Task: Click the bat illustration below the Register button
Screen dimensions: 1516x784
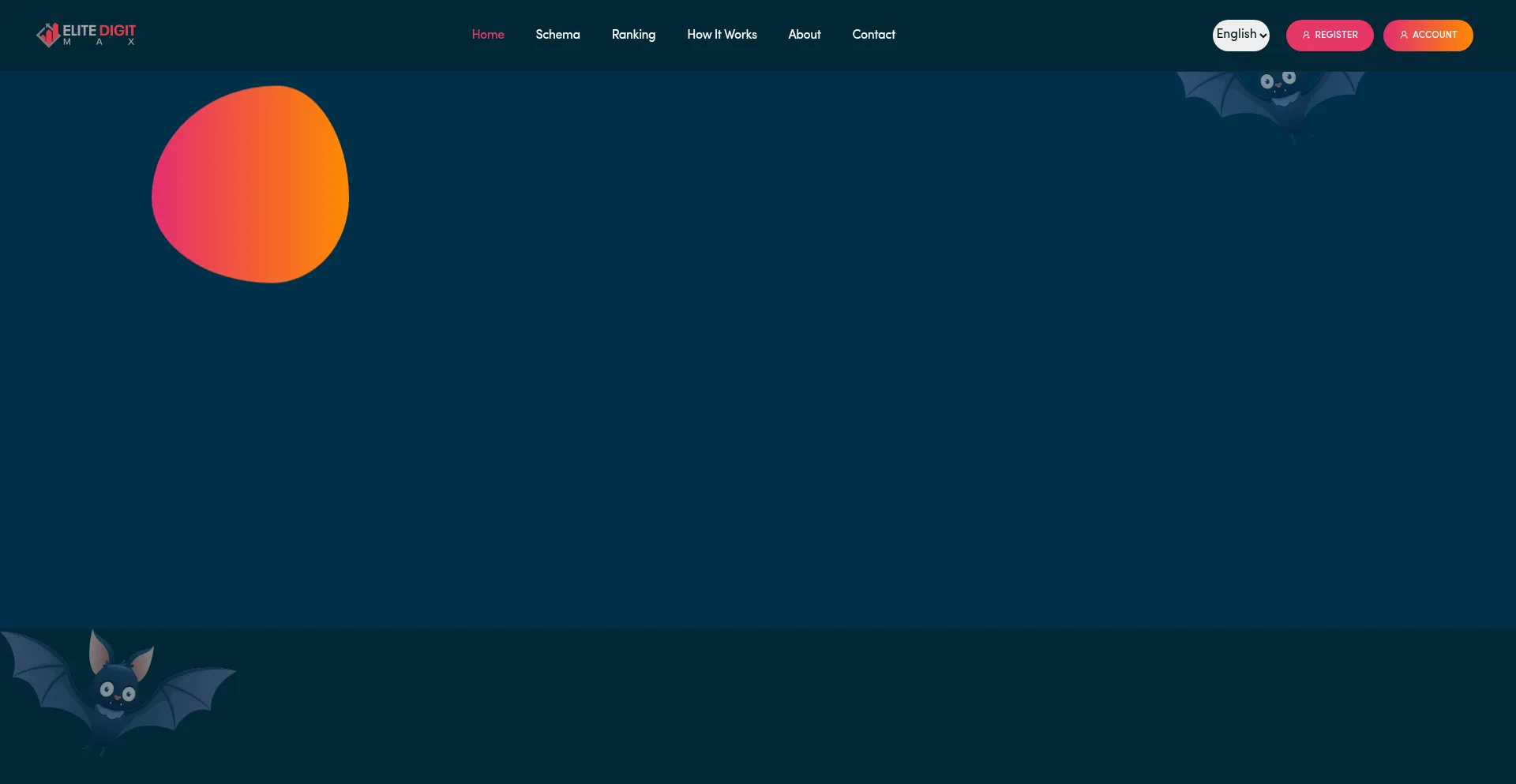Action: tap(1273, 99)
